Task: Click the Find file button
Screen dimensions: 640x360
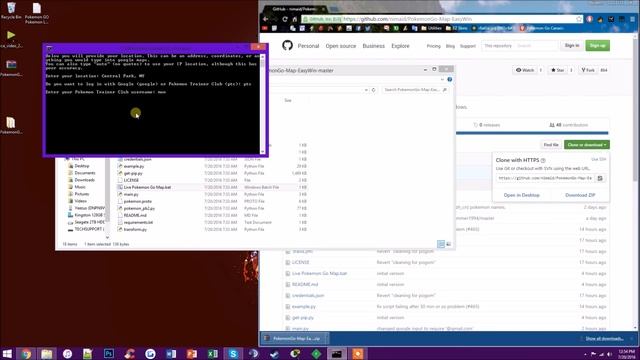Action: tap(551, 145)
